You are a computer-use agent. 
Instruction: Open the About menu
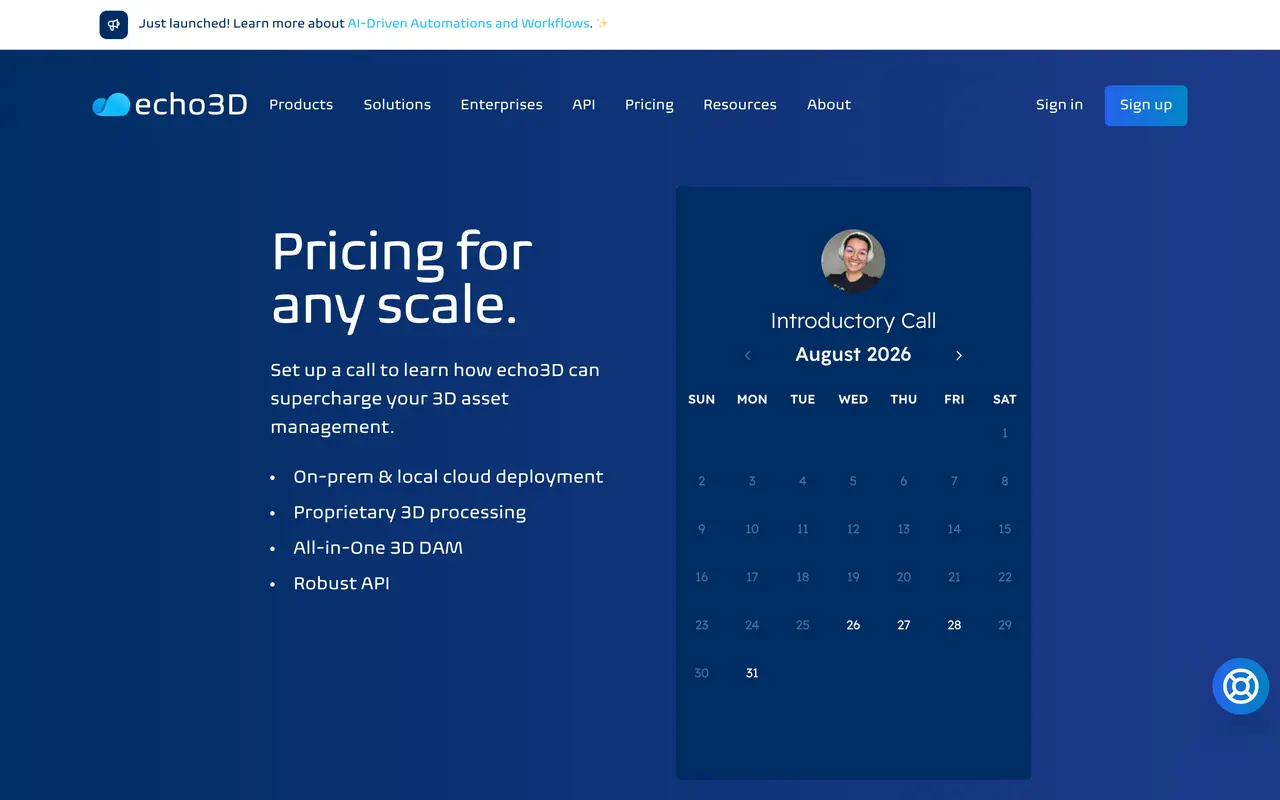click(x=829, y=105)
